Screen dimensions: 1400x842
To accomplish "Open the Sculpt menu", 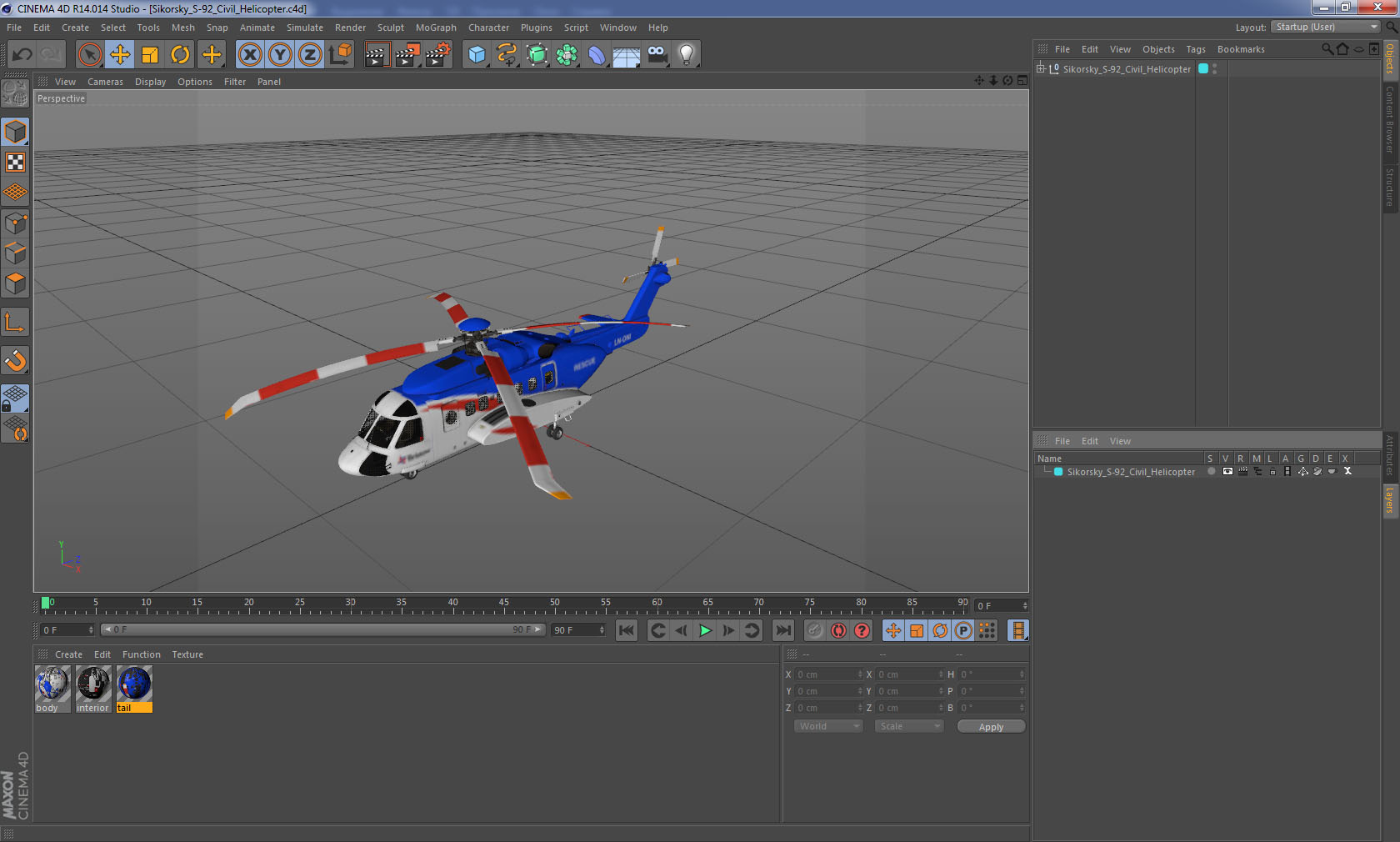I will (391, 28).
